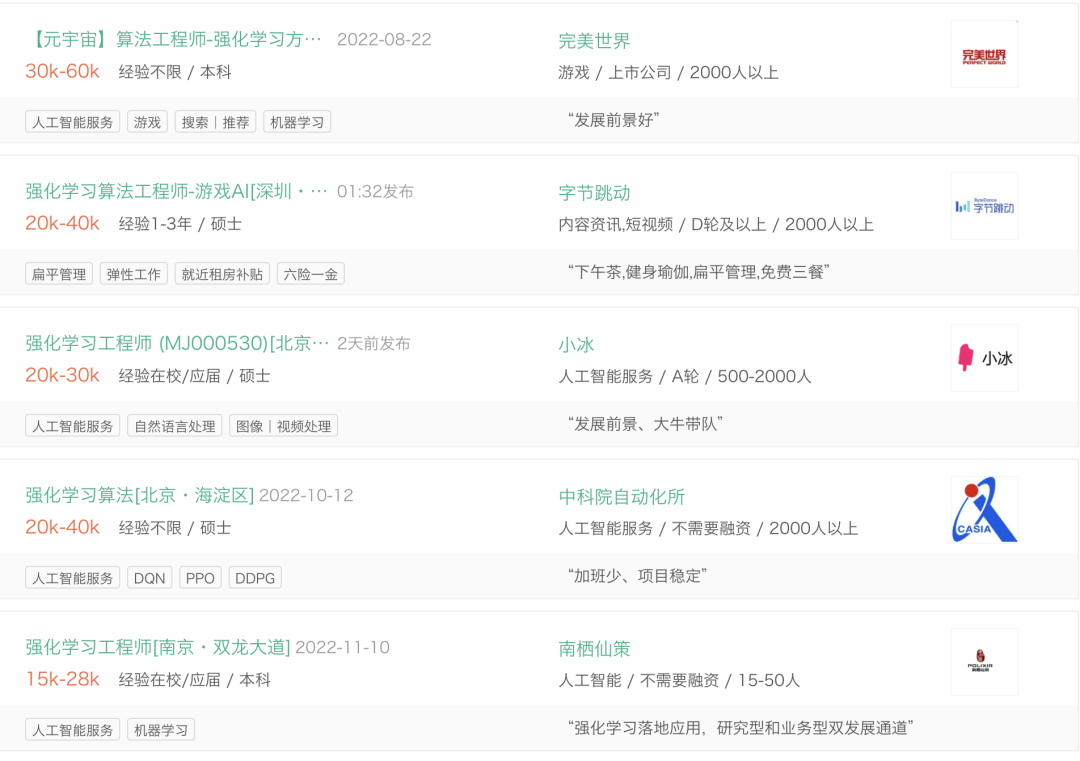
Task: Click the “下午茶,健身瑜伽,扁平管理,免费三餐” quote
Action: tap(698, 272)
